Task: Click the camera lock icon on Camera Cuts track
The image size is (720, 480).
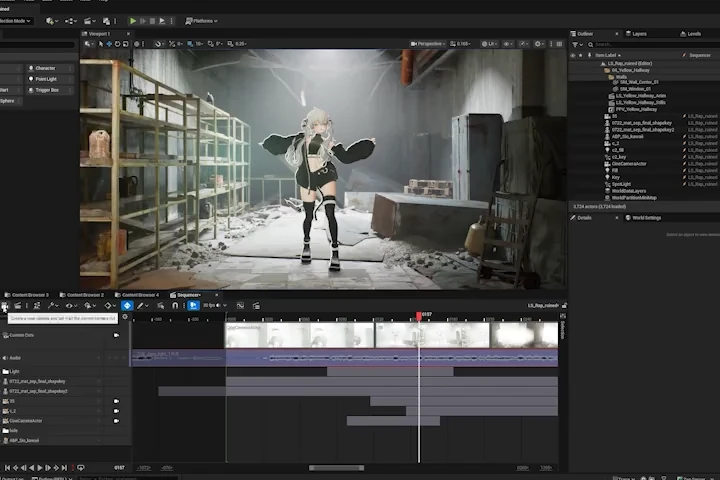Action: (x=116, y=335)
